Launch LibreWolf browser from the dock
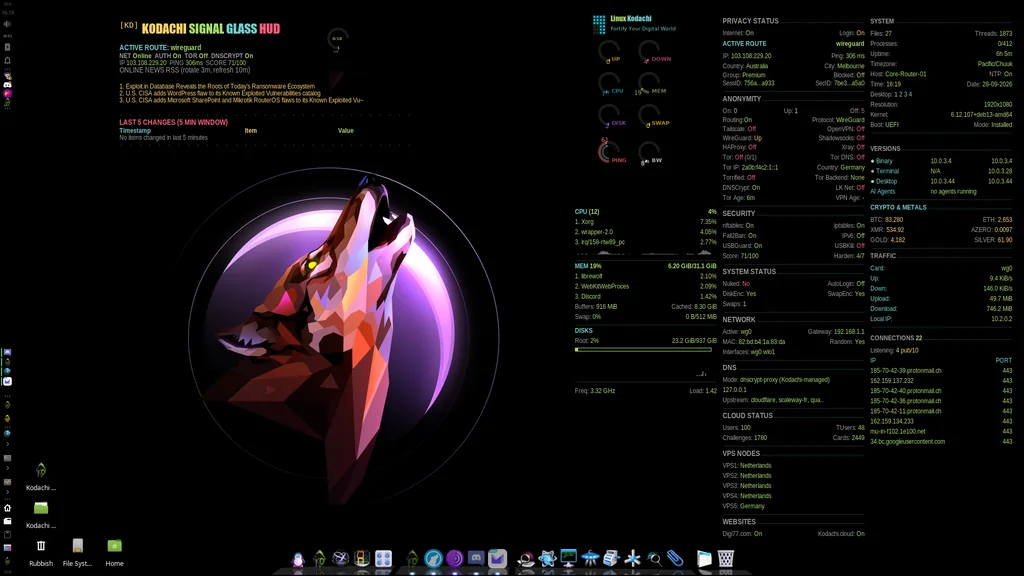This screenshot has height=576, width=1024. (433, 558)
